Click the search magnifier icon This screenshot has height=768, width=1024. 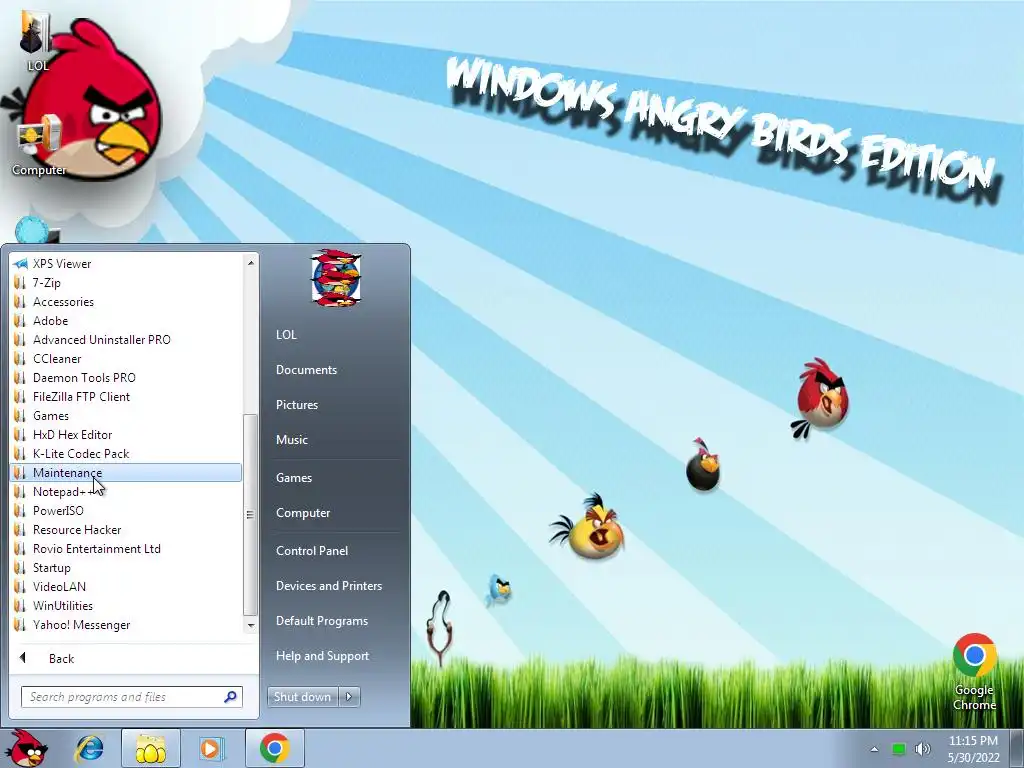tap(231, 697)
